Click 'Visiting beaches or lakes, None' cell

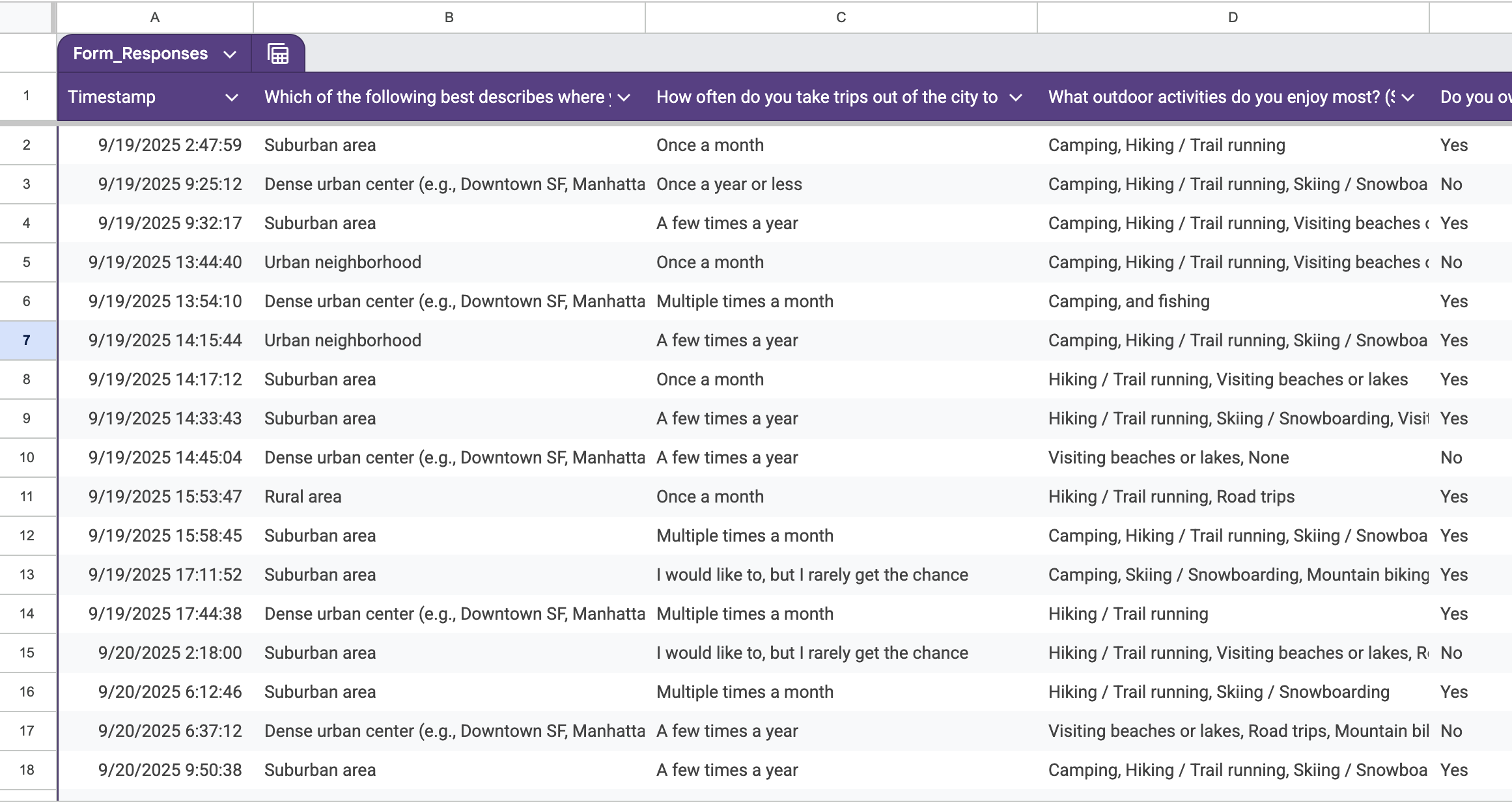pos(1233,458)
